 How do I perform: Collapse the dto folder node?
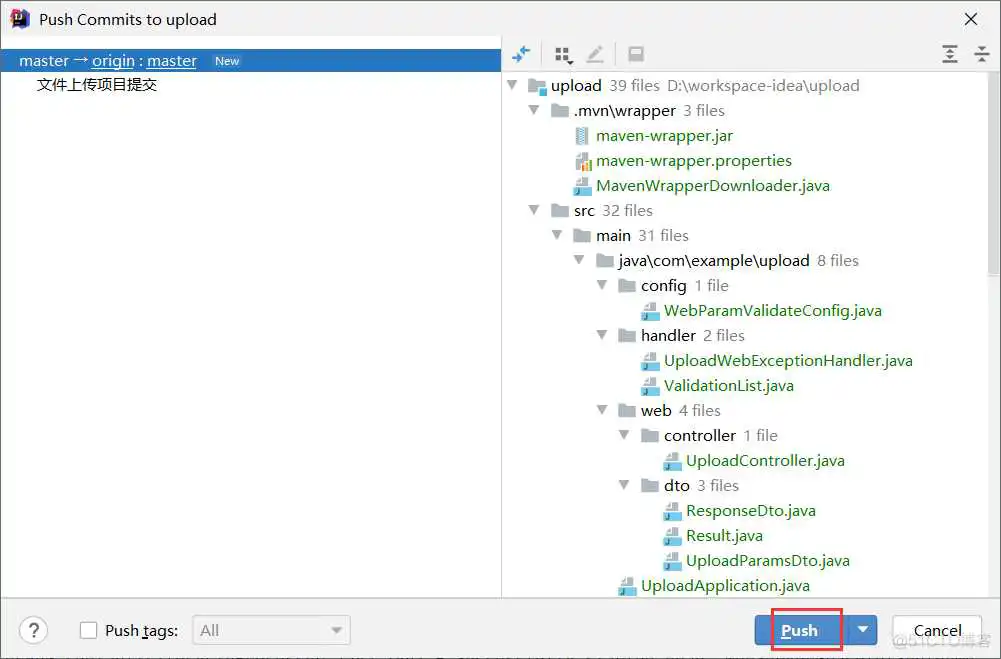click(626, 486)
